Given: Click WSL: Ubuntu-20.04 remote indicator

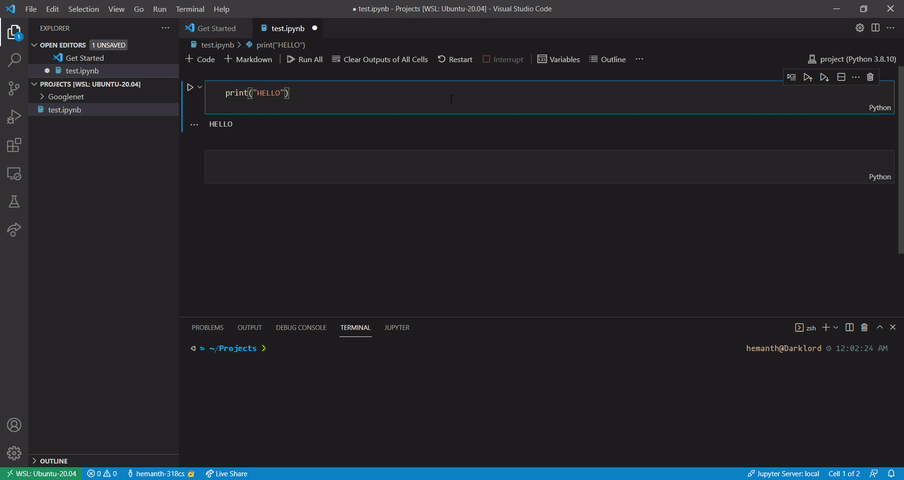Looking at the screenshot, I should click(41, 474).
